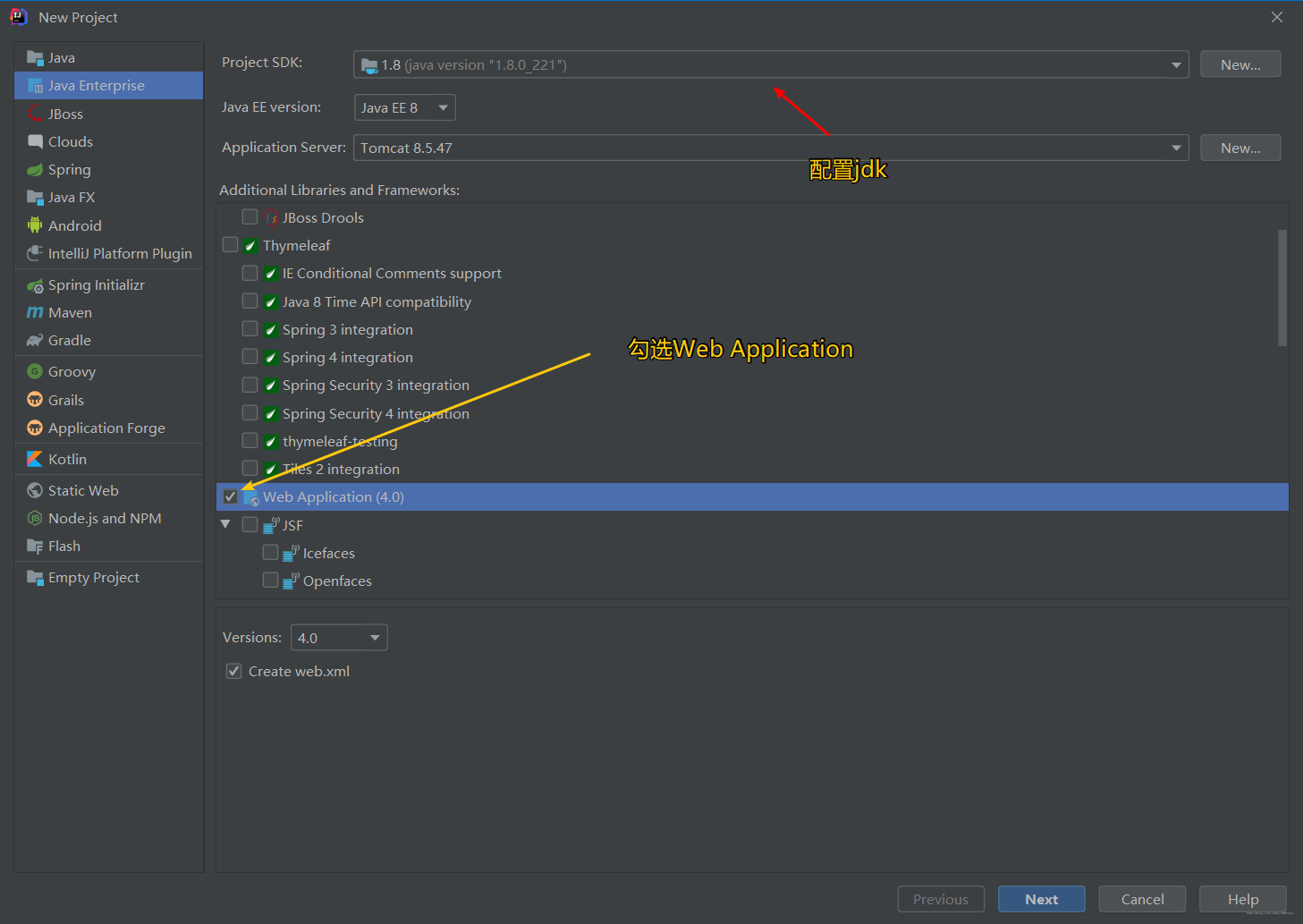Select the Grails icon
This screenshot has width=1303, height=924.
(35, 400)
